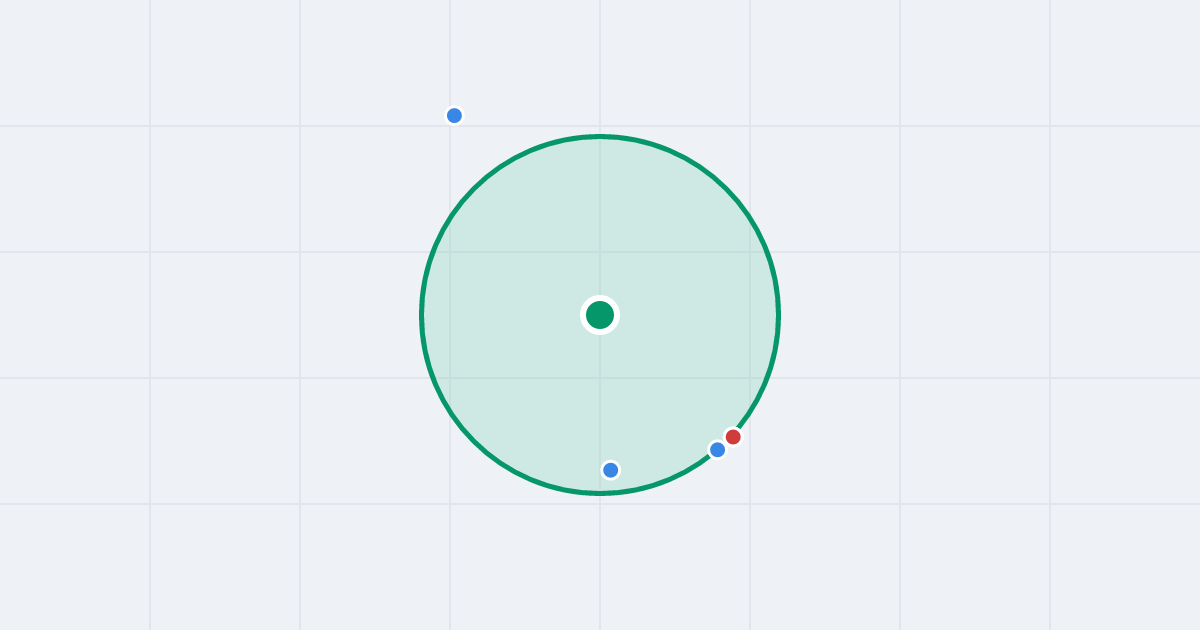1200x630 pixels.
Task: Click the circle outline at its bottommost point
Action: pos(600,493)
